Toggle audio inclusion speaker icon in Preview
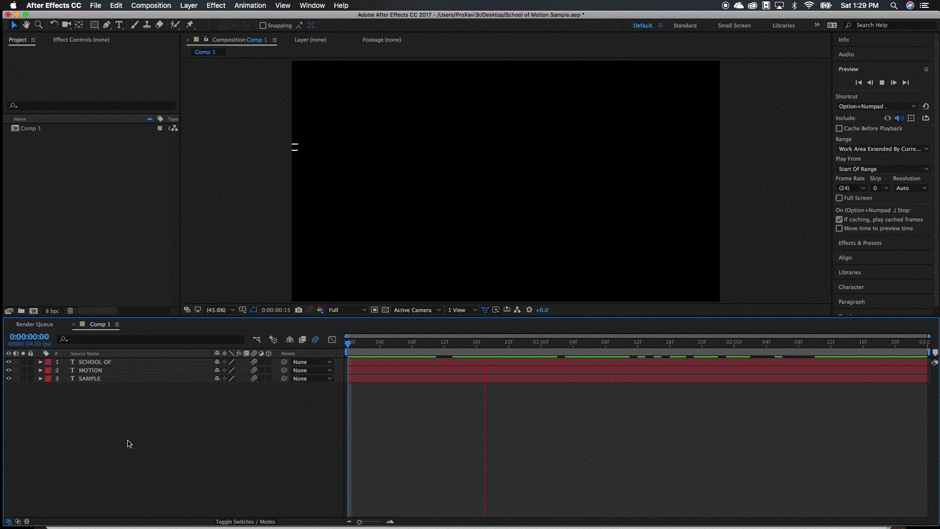940x529 pixels. 899,118
